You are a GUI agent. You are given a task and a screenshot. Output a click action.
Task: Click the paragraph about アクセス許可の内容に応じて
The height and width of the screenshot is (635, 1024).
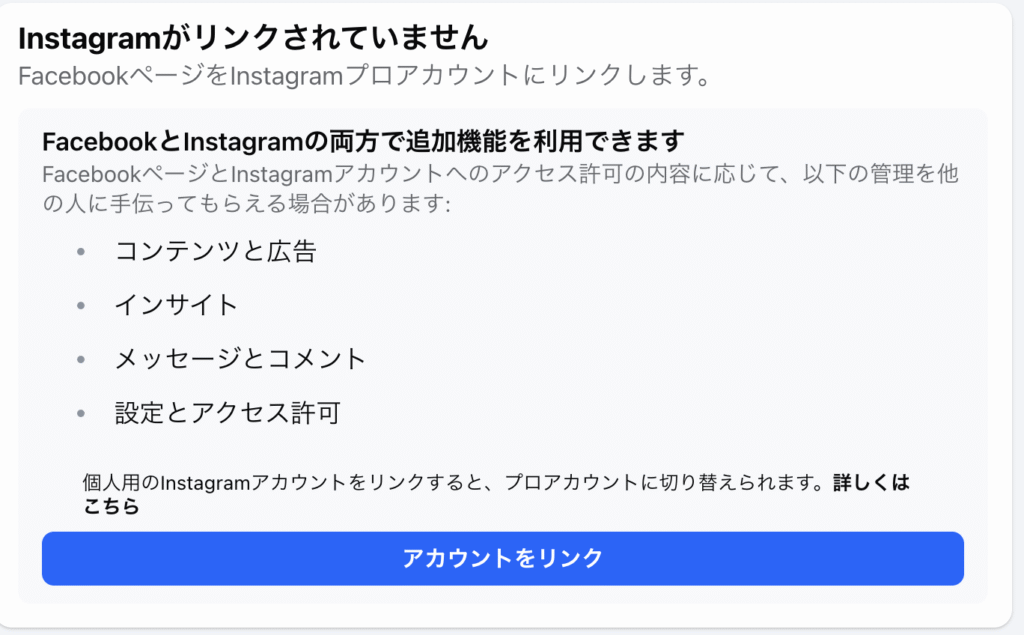500,189
